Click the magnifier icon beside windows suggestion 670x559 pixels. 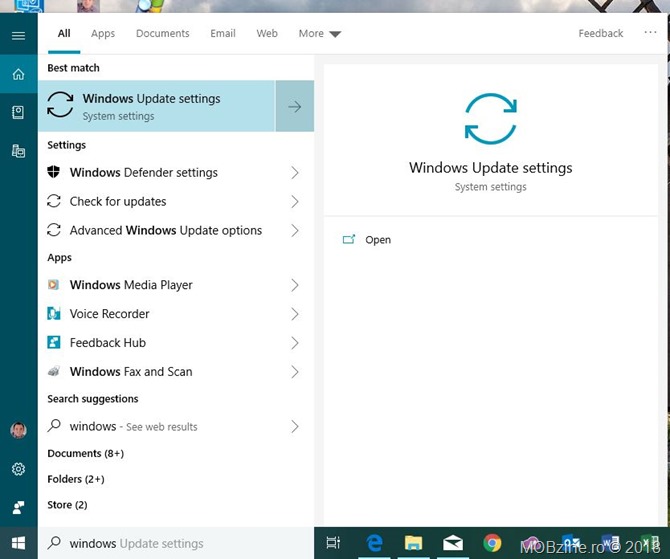click(54, 426)
